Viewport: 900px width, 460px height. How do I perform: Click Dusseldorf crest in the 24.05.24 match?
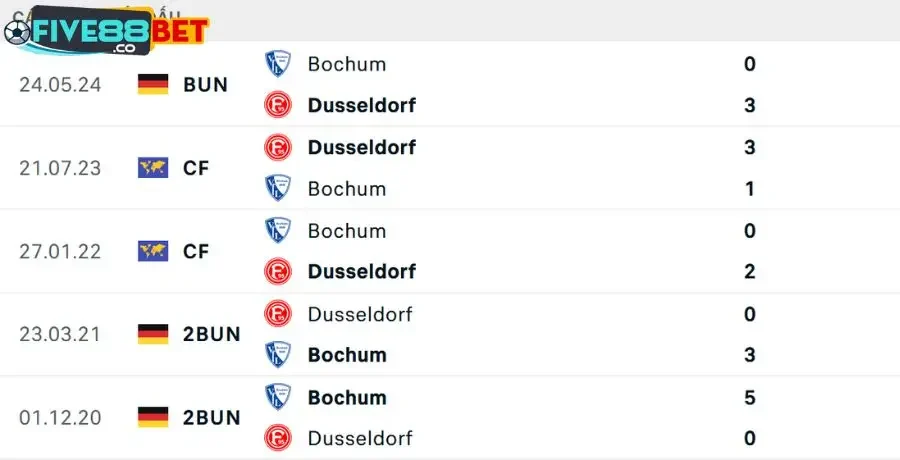tap(277, 105)
